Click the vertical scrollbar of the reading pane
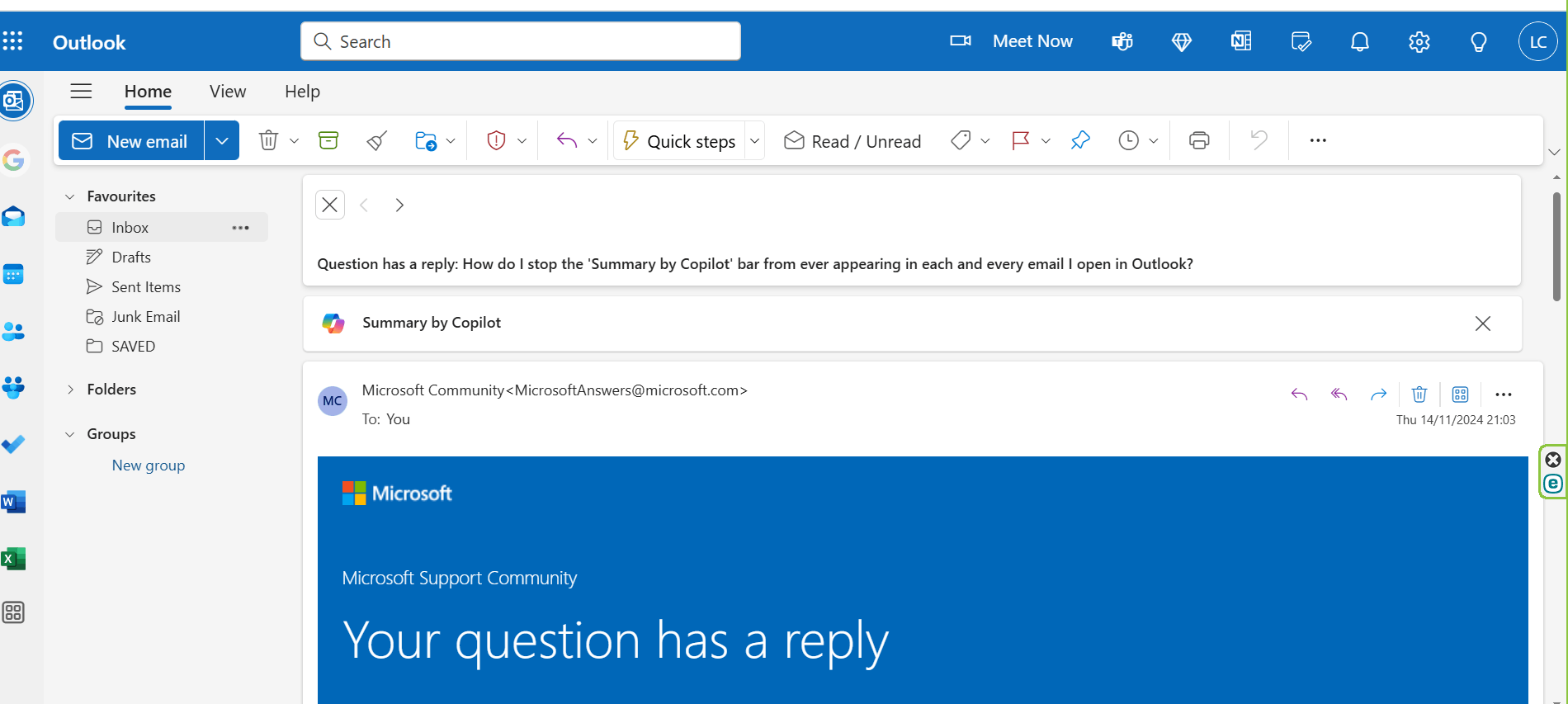This screenshot has height=704, width=1568. point(1556,248)
